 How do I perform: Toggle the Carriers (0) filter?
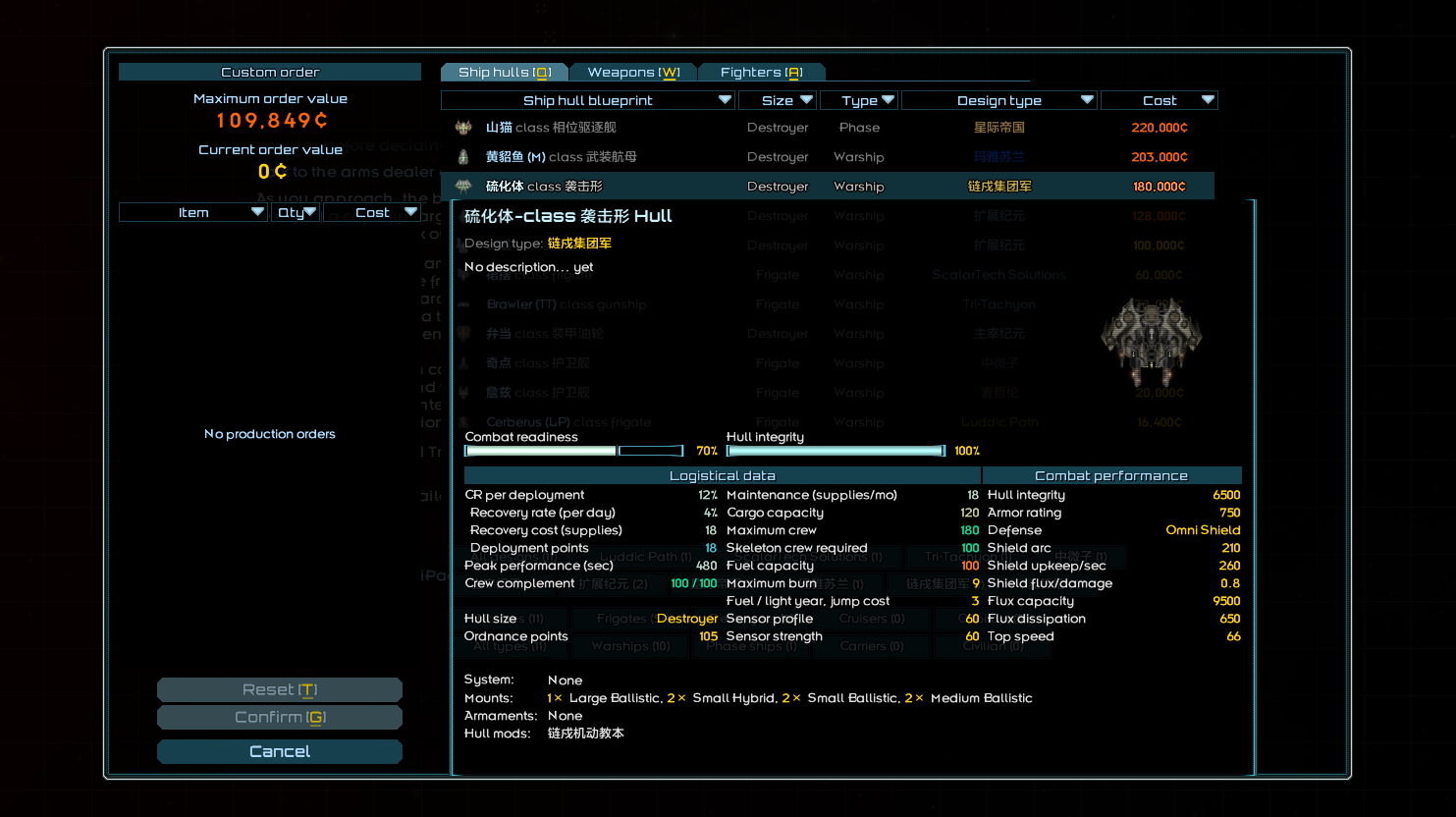pos(871,646)
